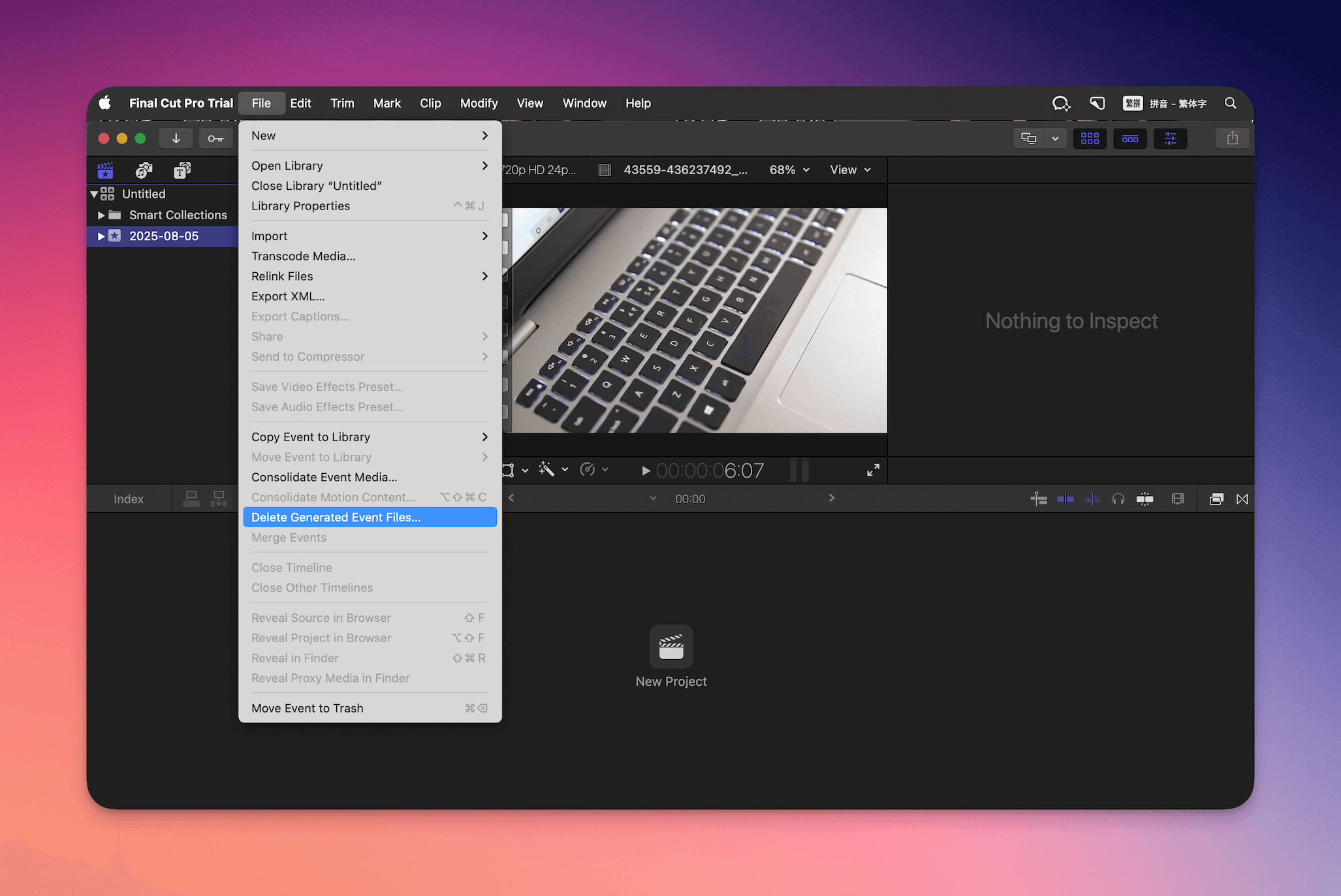Choose Transcode Media
The width and height of the screenshot is (1341, 896).
[x=370, y=256]
